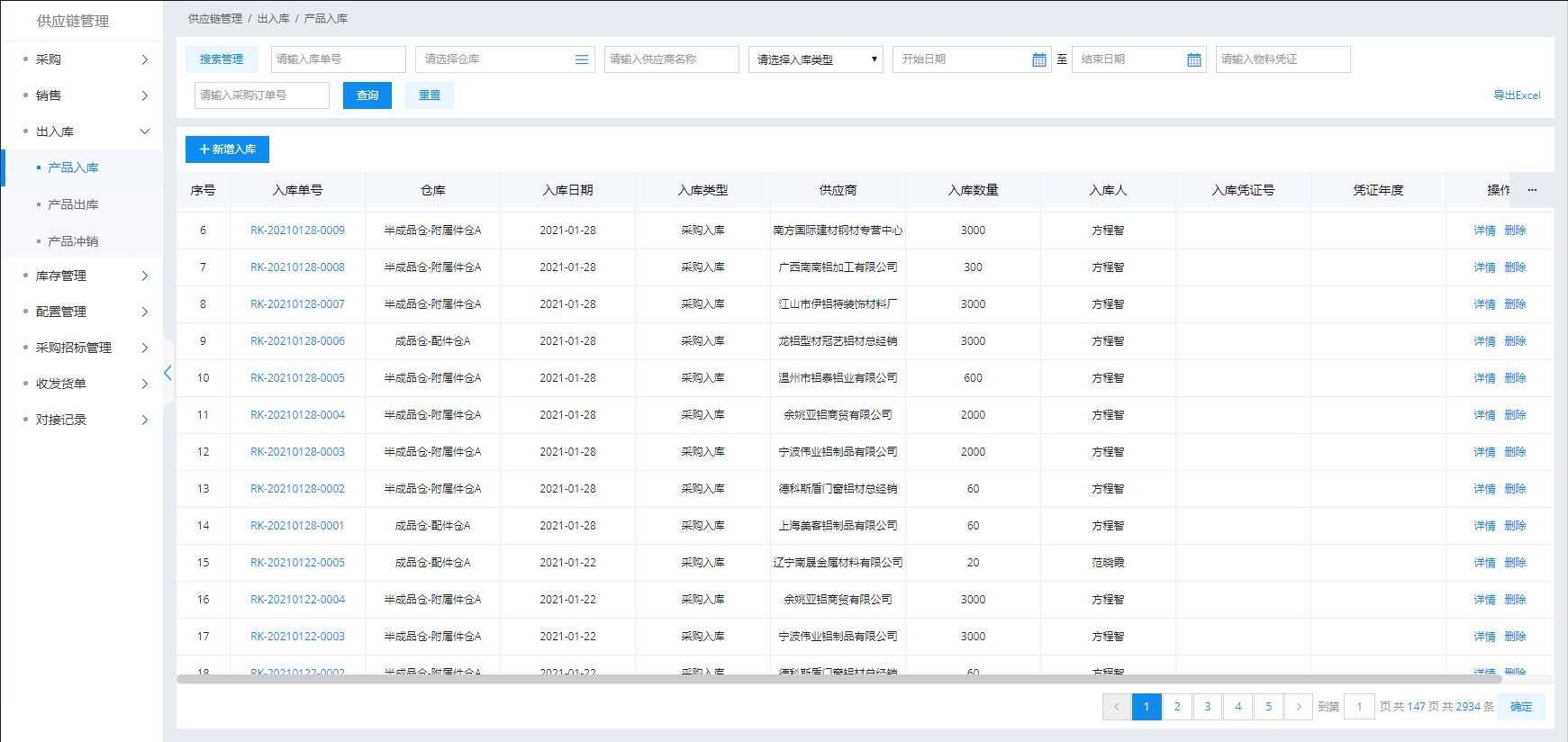Click the start date calendar icon

point(1038,59)
